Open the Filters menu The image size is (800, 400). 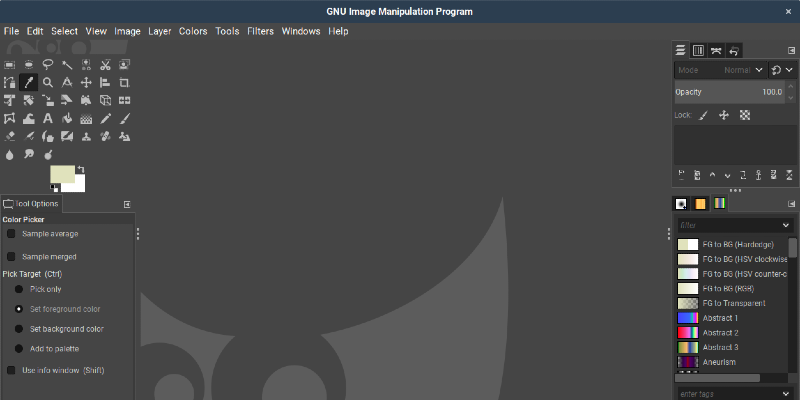pyautogui.click(x=260, y=31)
